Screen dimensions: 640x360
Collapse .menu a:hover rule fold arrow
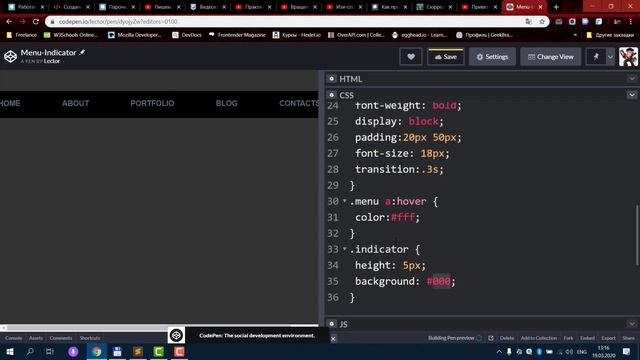(344, 201)
